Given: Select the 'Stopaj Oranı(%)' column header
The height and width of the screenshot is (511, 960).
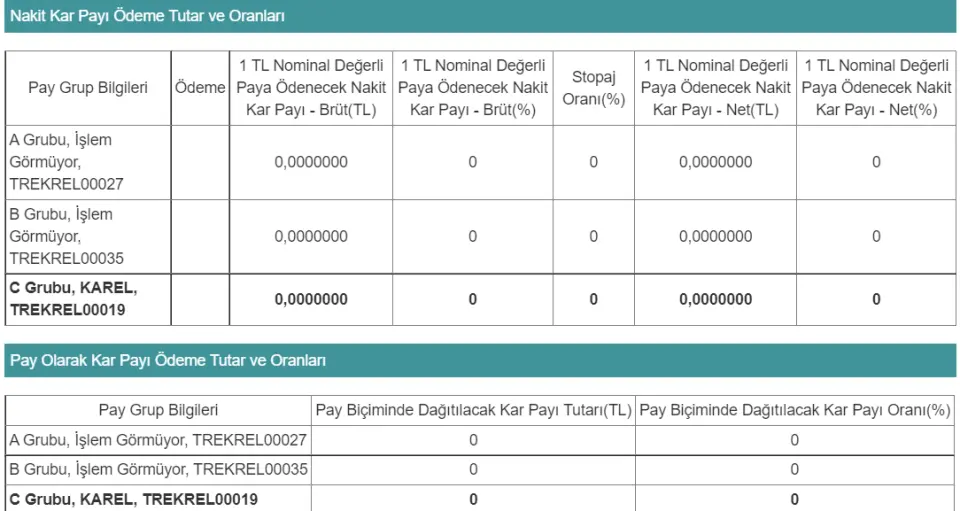Looking at the screenshot, I should coord(593,88).
